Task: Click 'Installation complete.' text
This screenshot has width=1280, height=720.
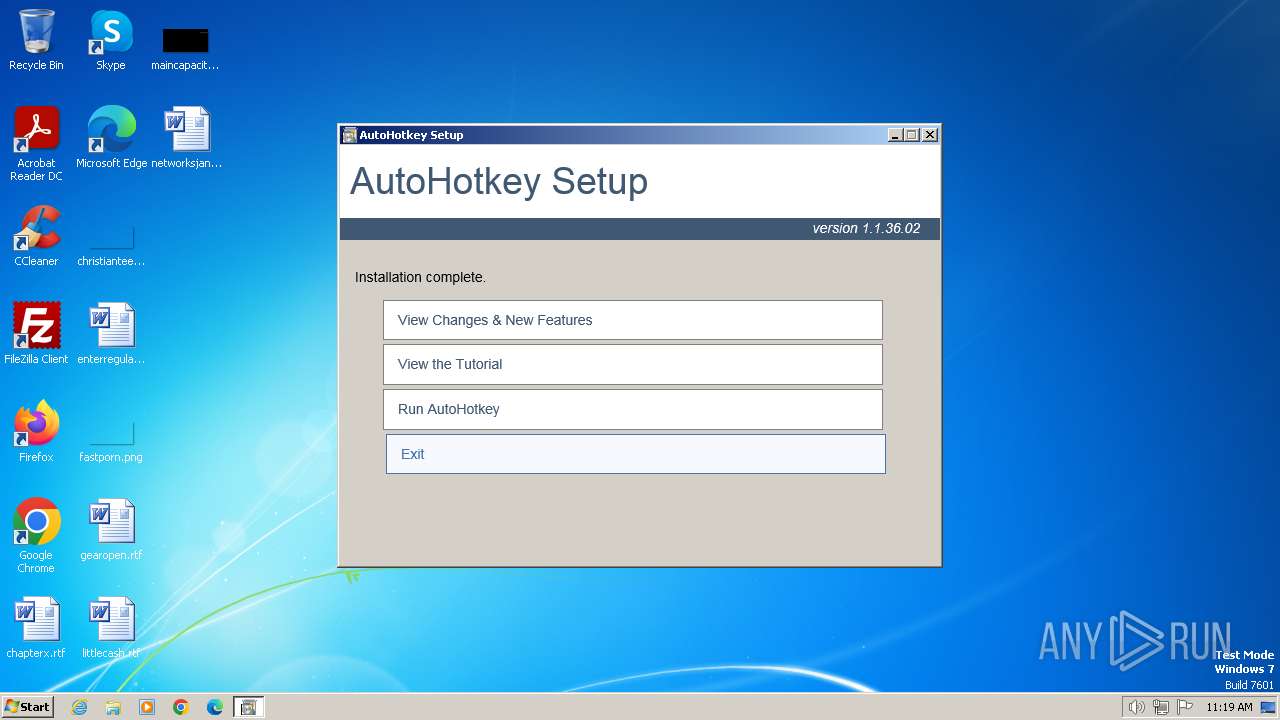Action: [x=420, y=277]
